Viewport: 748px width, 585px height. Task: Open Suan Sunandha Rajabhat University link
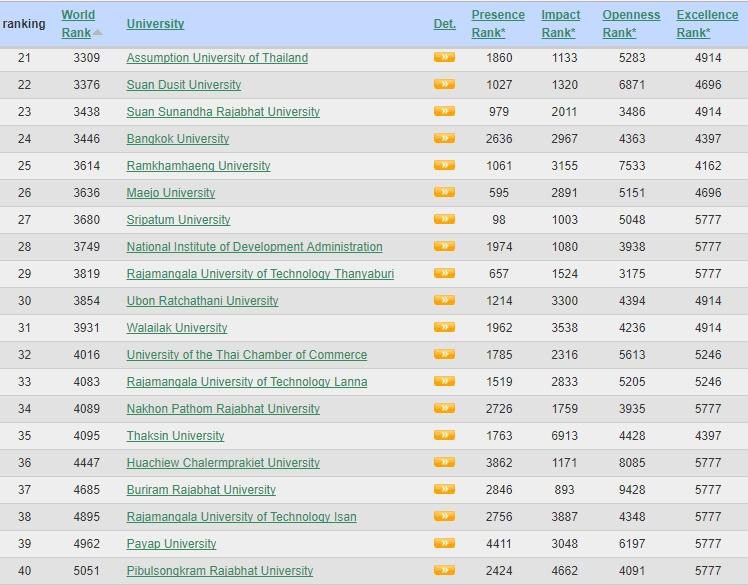223,112
